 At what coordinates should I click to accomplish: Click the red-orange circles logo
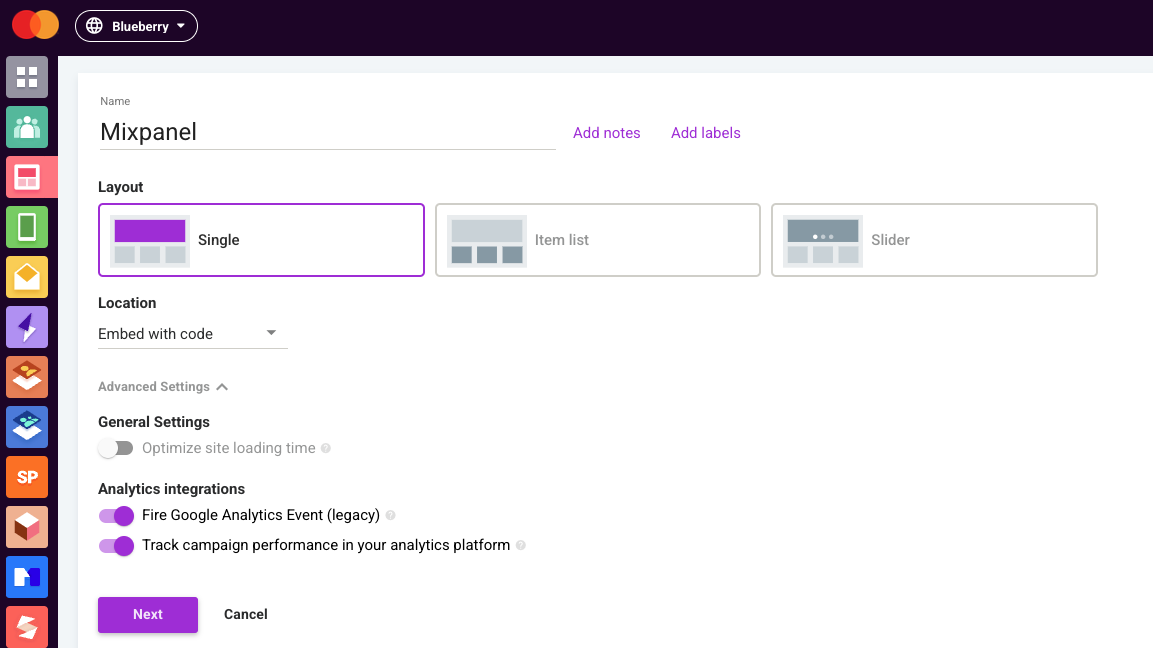click(x=35, y=25)
